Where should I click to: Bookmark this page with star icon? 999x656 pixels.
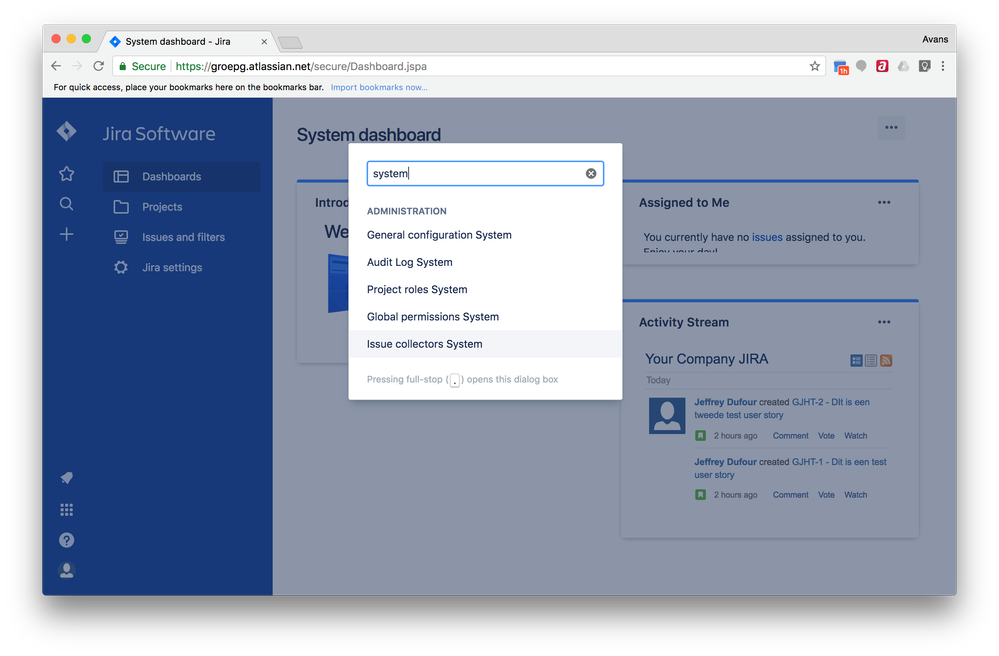[814, 66]
